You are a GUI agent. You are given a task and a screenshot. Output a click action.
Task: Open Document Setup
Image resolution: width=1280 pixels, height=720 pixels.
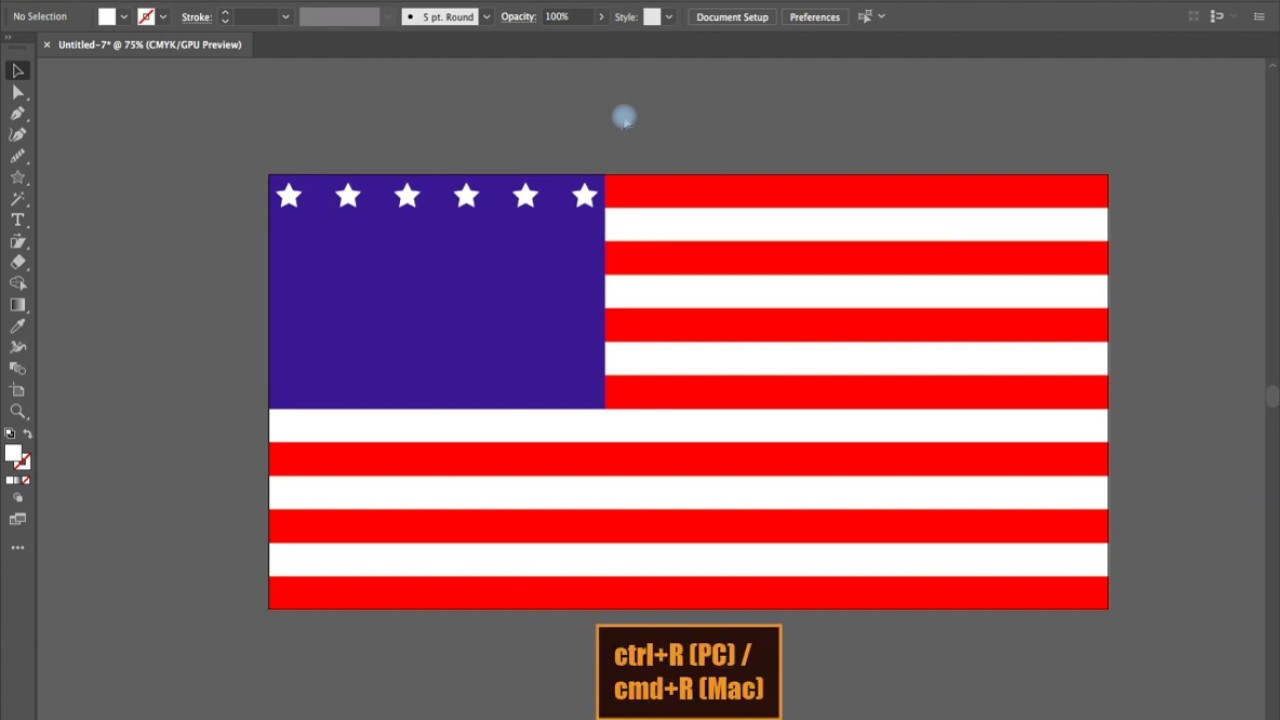(x=732, y=17)
